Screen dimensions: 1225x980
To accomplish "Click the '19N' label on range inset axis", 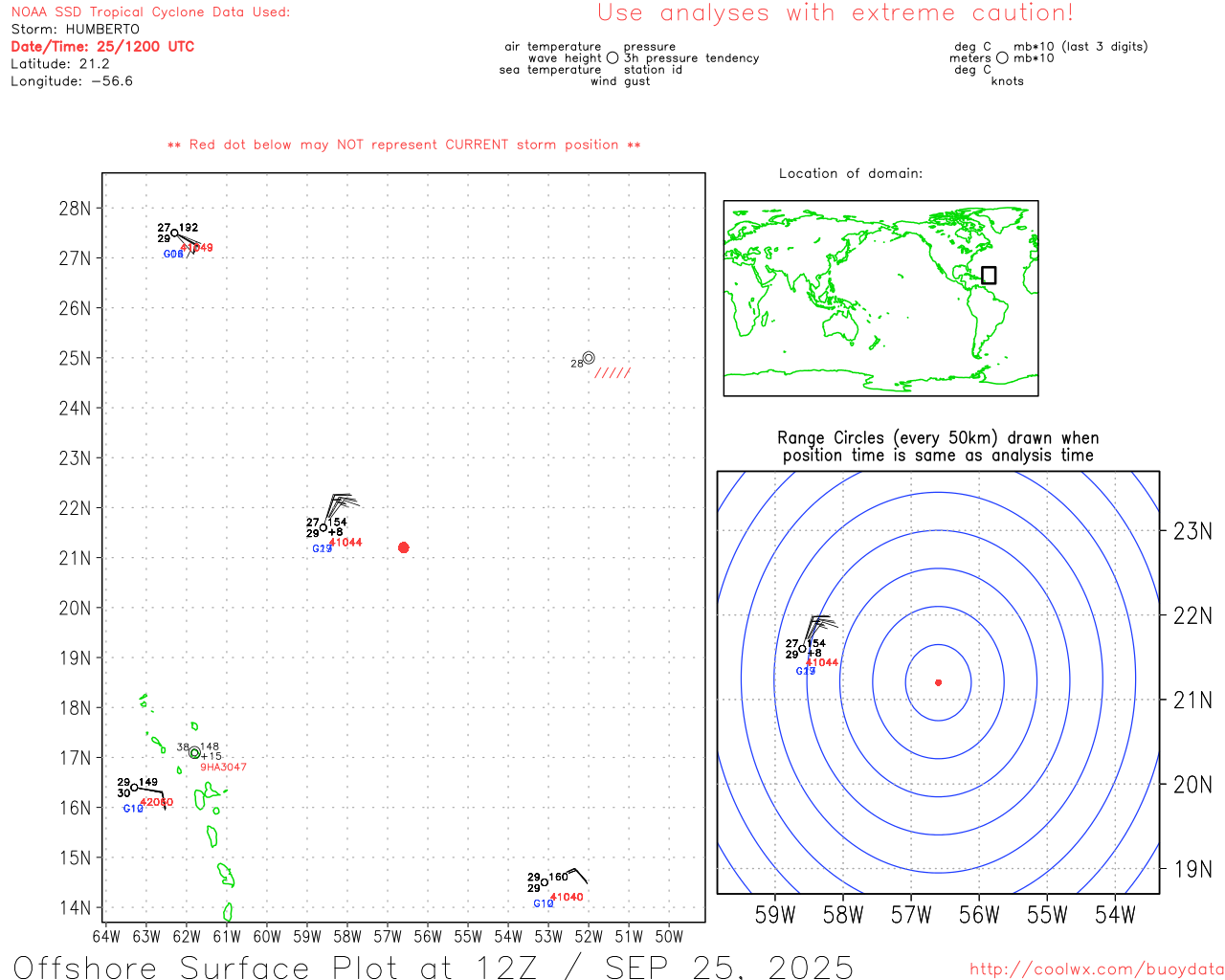I will 1192,869.
